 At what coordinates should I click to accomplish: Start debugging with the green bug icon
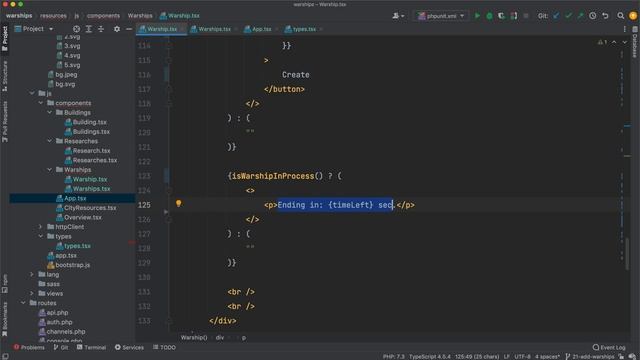[x=489, y=16]
